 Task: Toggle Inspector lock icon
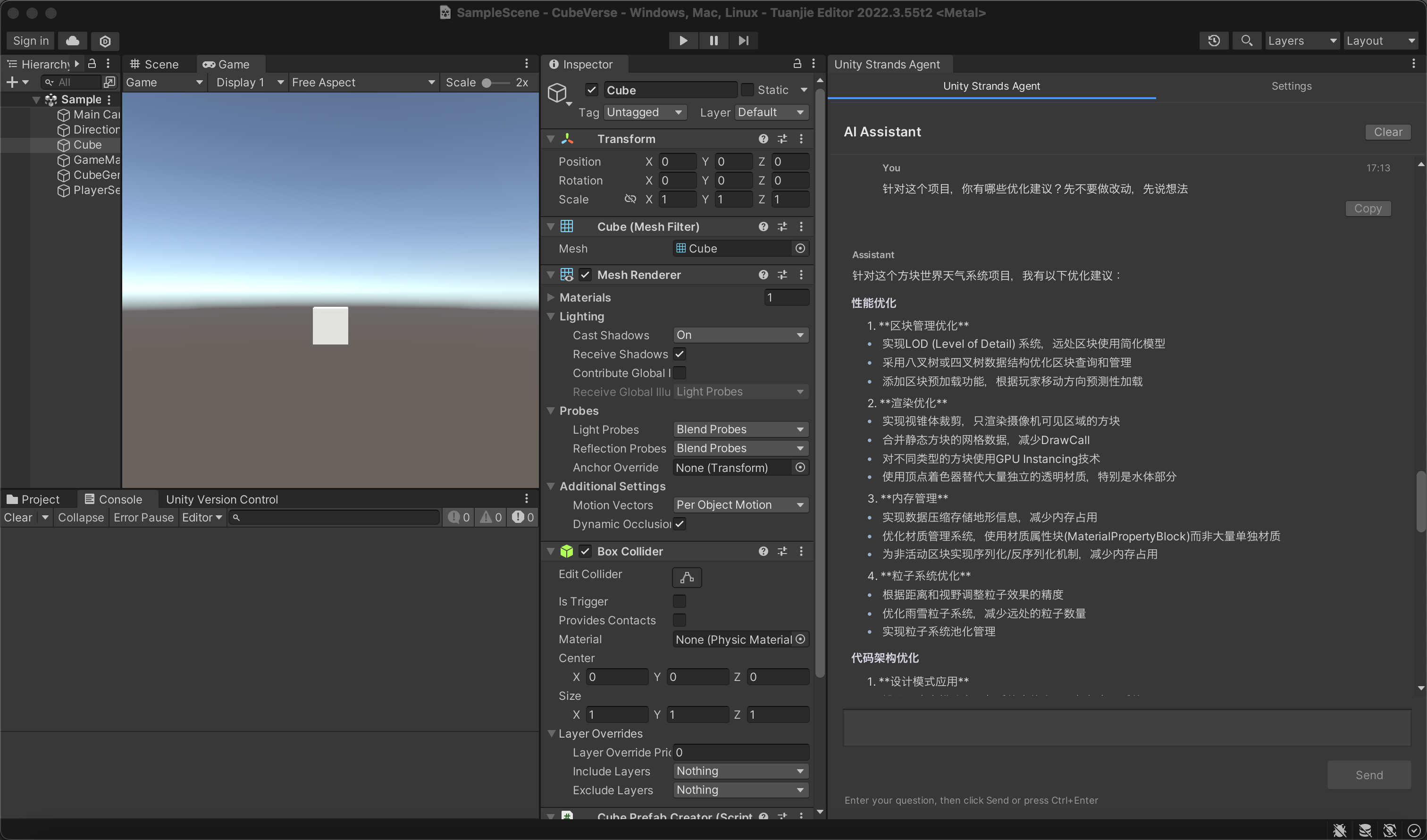797,63
